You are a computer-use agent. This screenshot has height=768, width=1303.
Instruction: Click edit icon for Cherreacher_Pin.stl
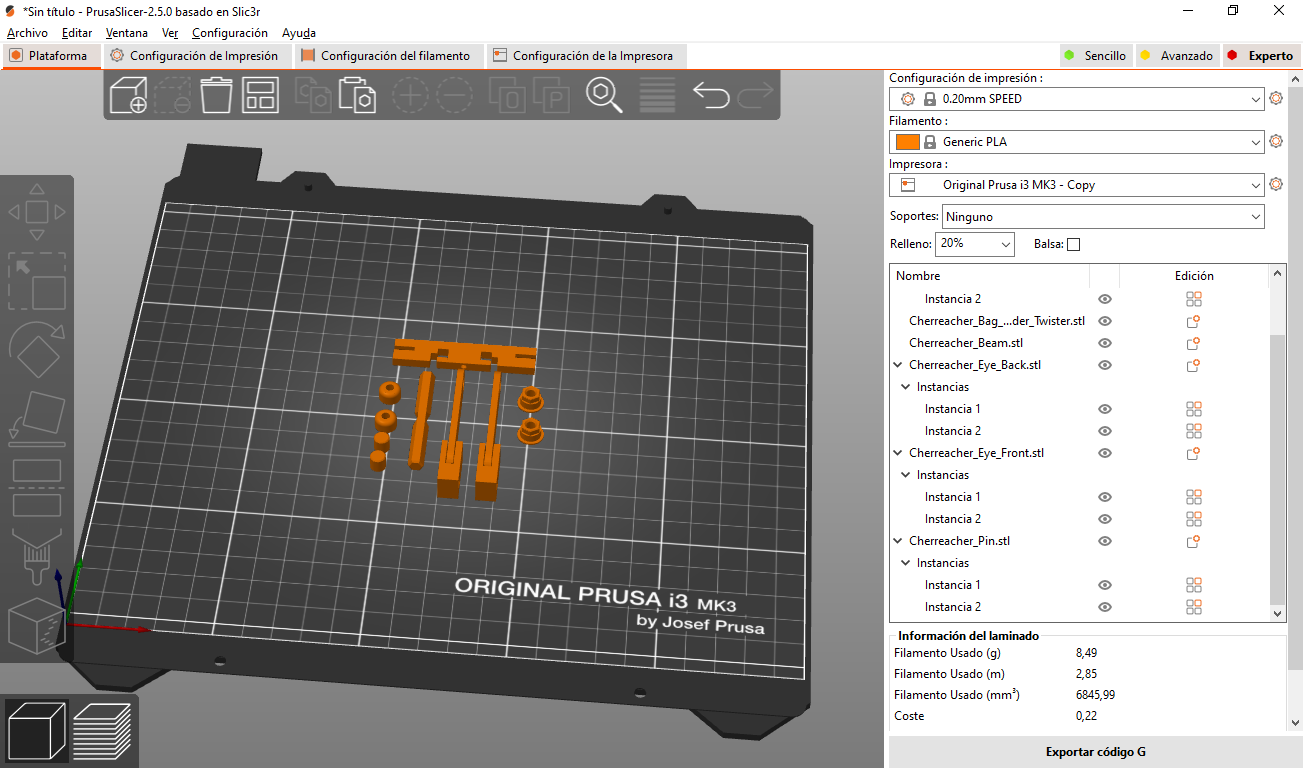click(x=1193, y=541)
